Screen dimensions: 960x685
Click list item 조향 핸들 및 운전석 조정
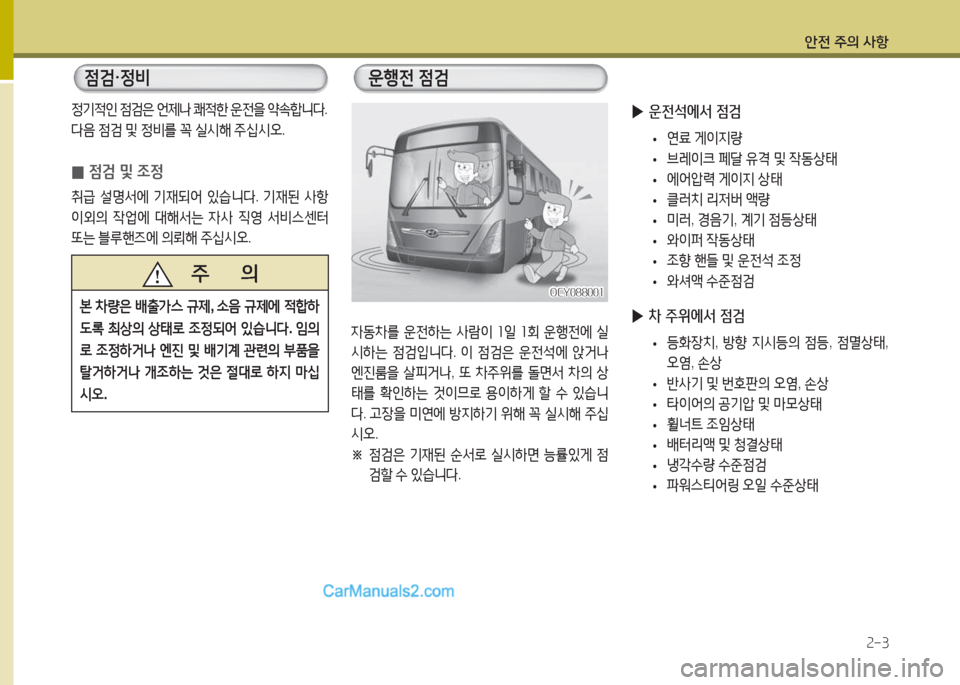pyautogui.click(x=733, y=261)
